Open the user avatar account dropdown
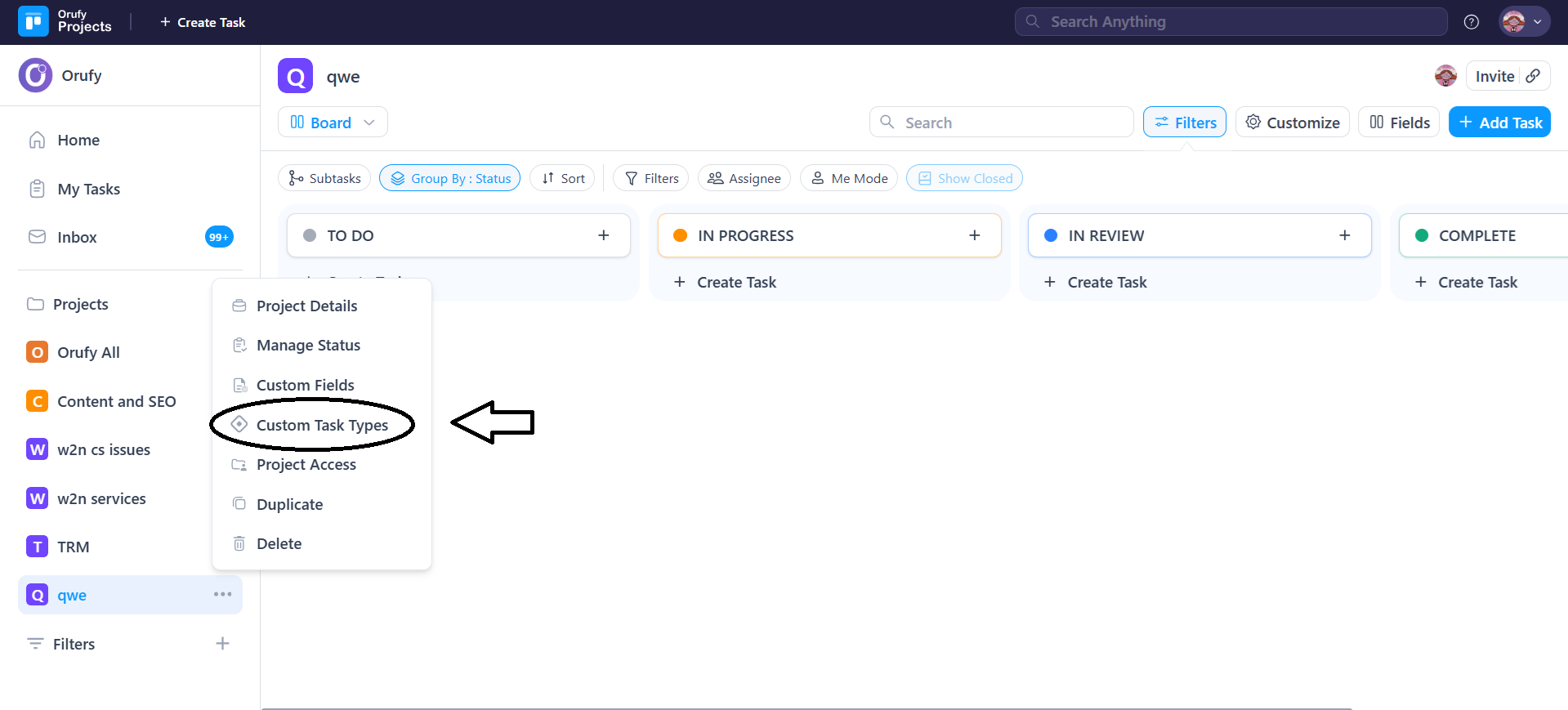Viewport: 1568px width, 710px height. click(1523, 22)
